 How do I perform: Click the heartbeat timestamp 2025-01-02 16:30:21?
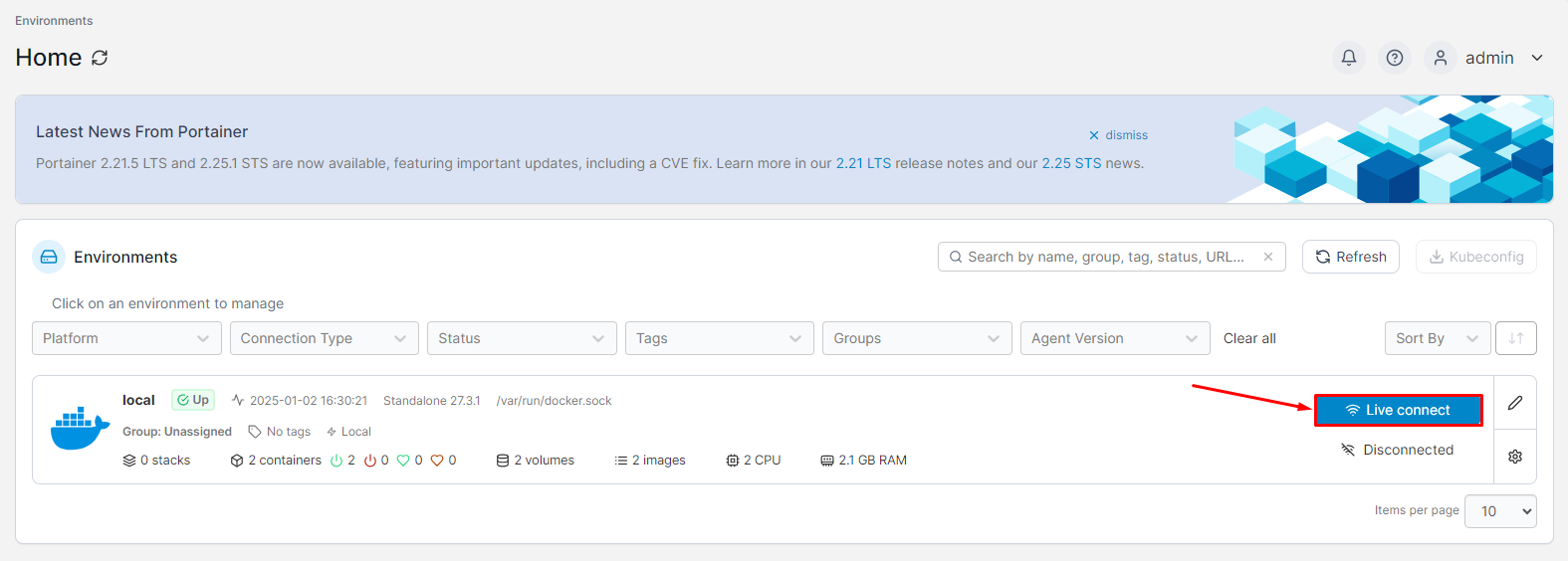(300, 401)
